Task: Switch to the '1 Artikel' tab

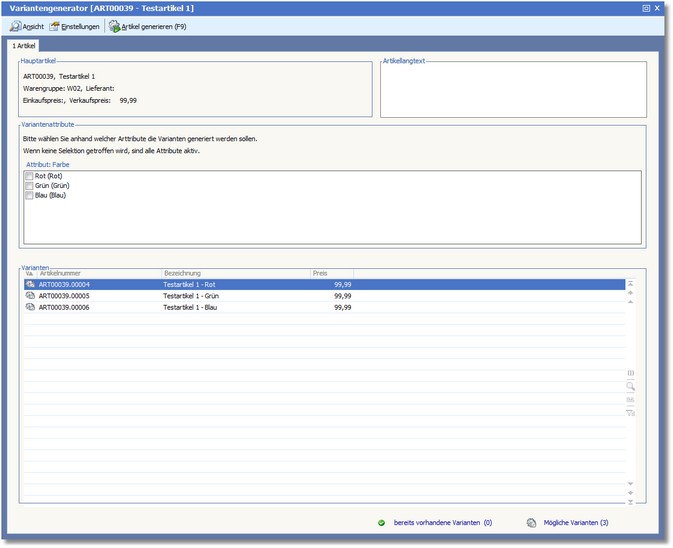Action: (x=25, y=46)
